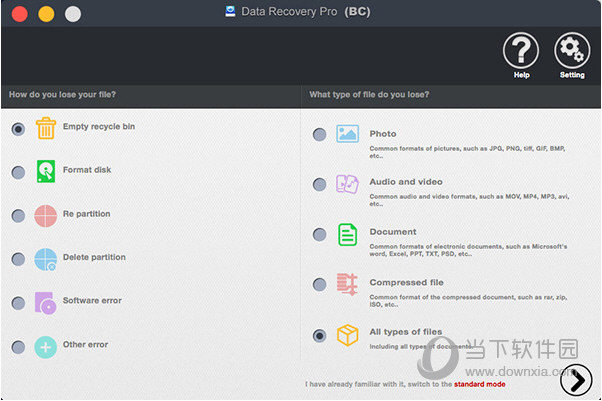This screenshot has width=602, height=401.
Task: Select the Delete partition radio button
Action: tap(18, 259)
